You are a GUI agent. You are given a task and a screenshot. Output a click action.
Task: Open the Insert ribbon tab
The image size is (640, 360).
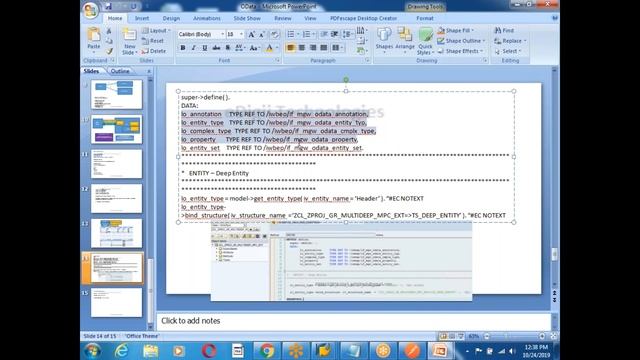[x=142, y=18]
